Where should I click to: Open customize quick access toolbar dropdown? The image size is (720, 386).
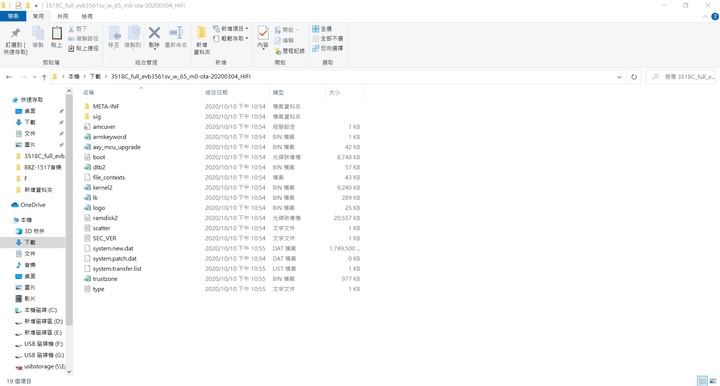[x=36, y=6]
